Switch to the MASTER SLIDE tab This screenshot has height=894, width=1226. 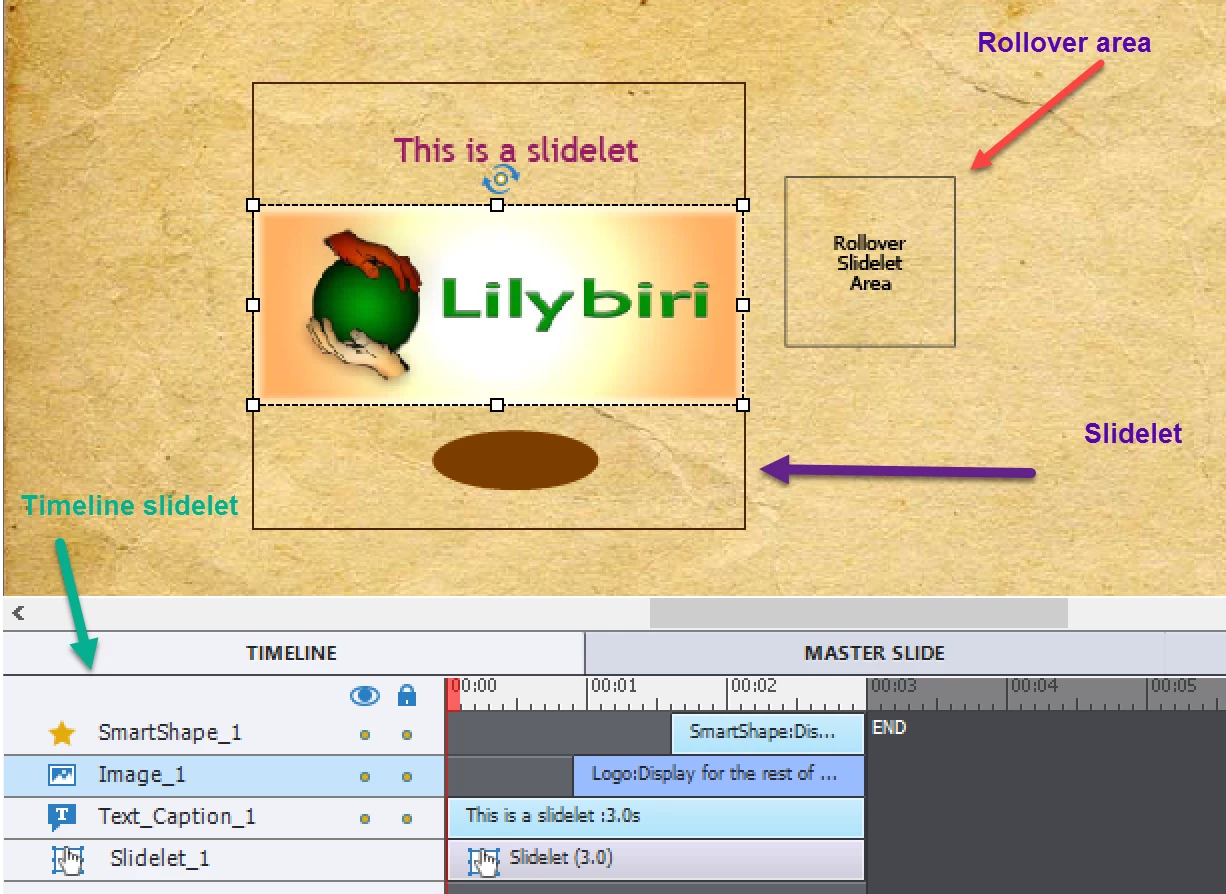[x=874, y=653]
